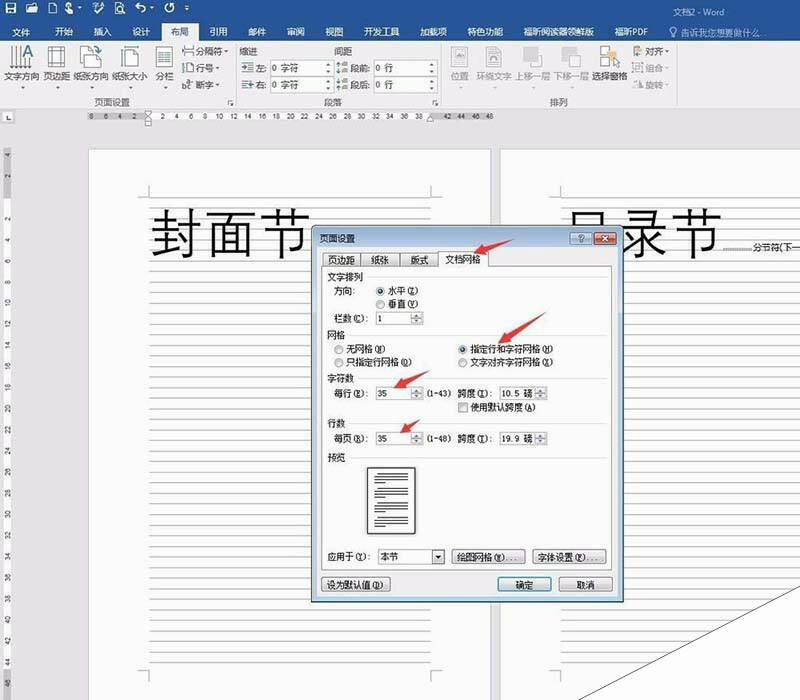This screenshot has width=800, height=700.
Task: Open the 纸张方向 orientation tool
Action: point(91,66)
